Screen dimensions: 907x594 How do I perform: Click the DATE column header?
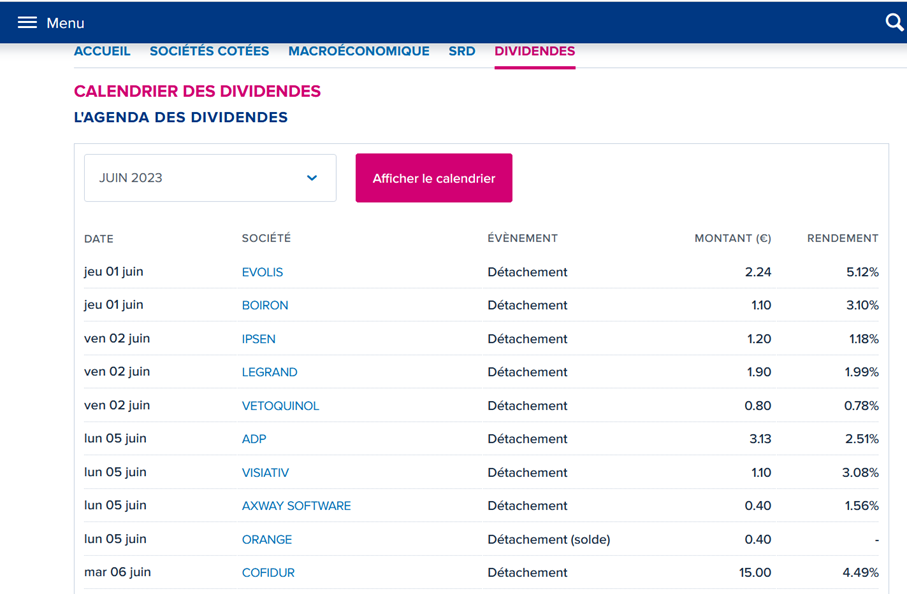[x=99, y=239]
